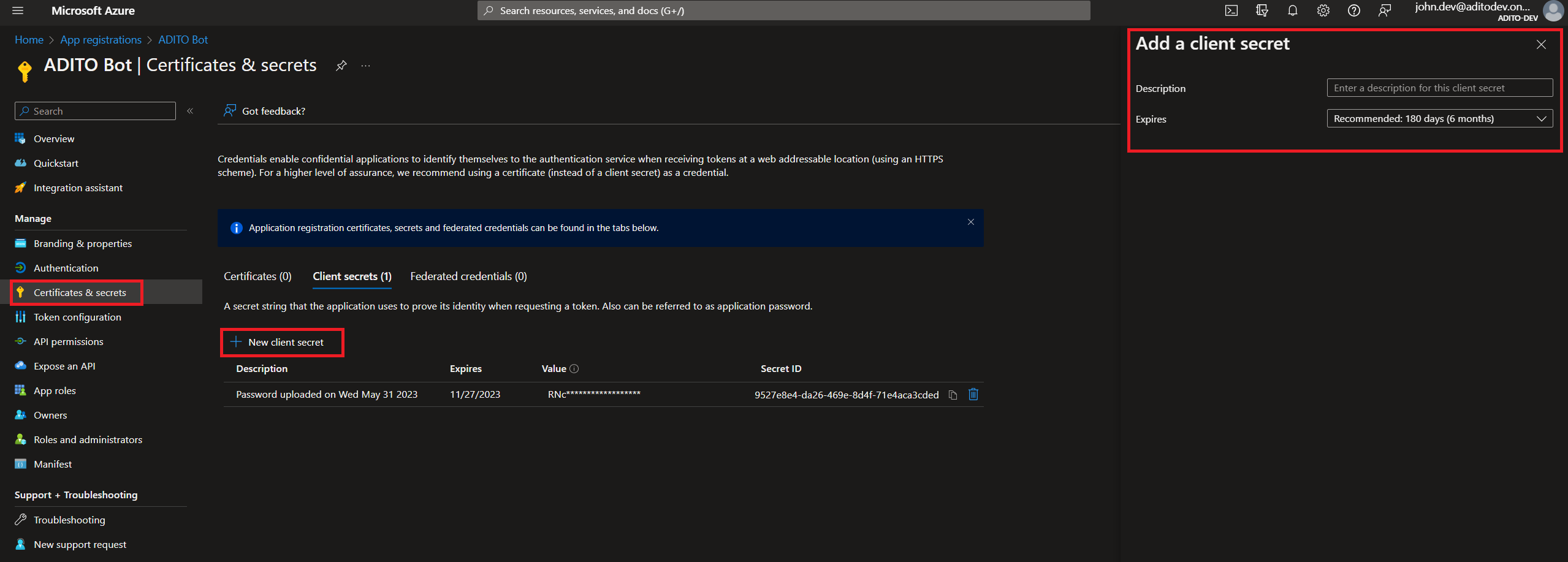Go to Home breadcrumb
This screenshot has width=1568, height=562.
coord(29,40)
